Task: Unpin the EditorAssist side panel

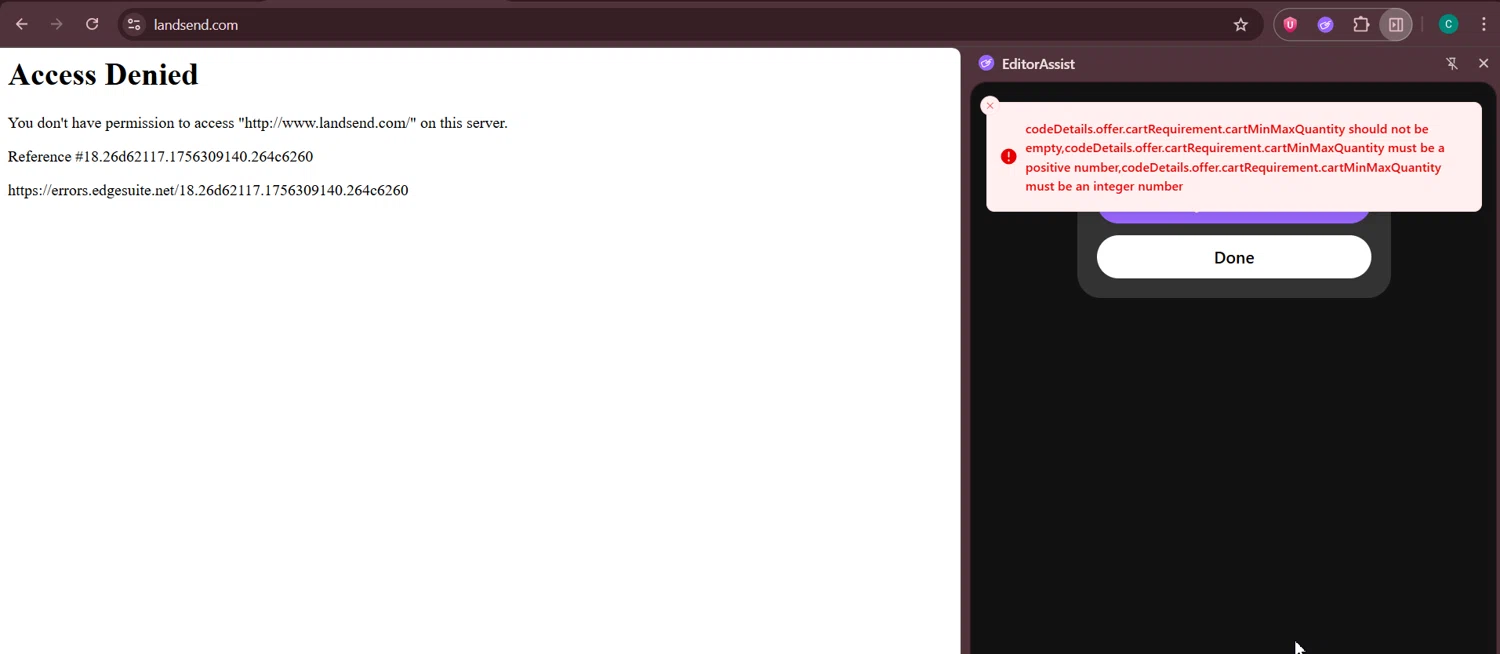Action: click(x=1452, y=63)
